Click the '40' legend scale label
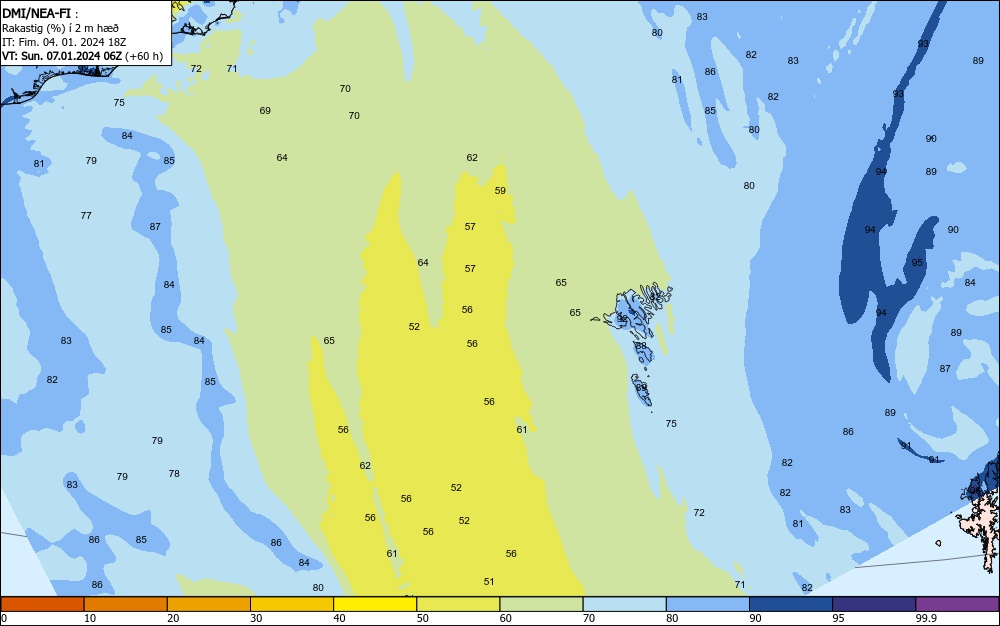Image resolution: width=1000 pixels, height=626 pixels. [x=339, y=618]
